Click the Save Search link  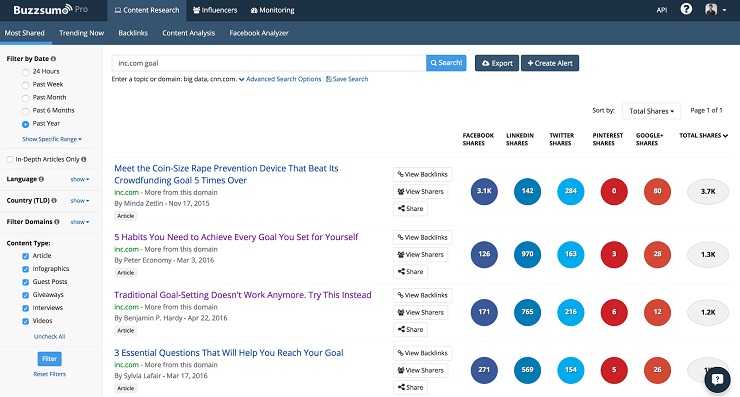tap(347, 79)
